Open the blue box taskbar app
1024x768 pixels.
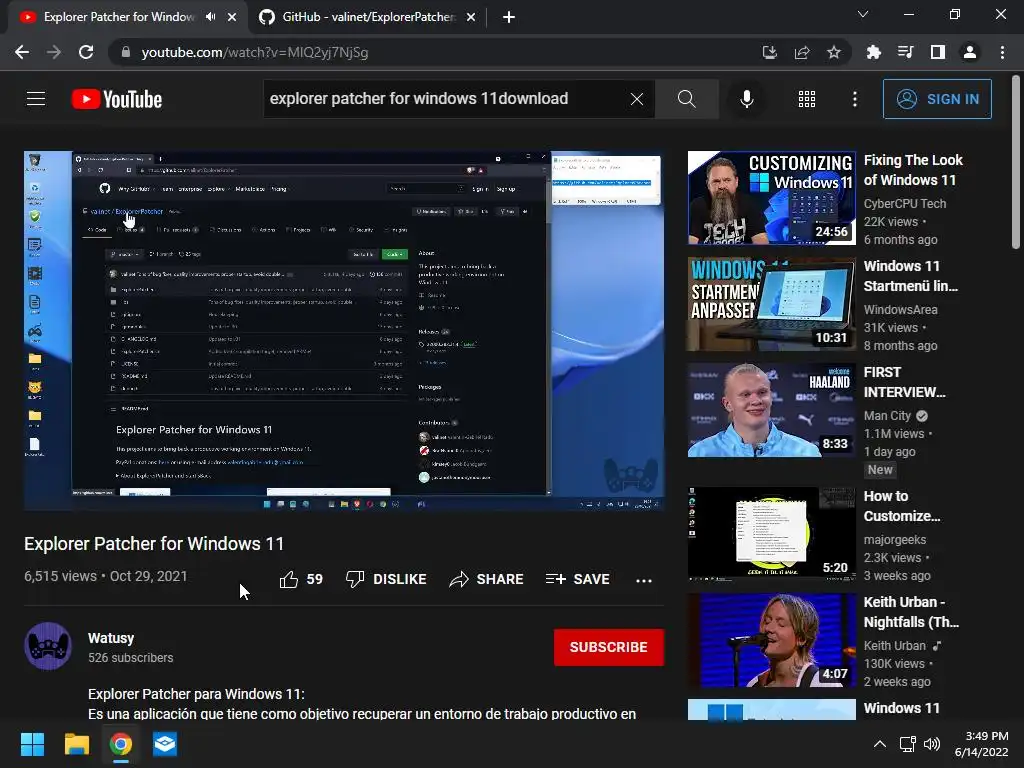click(x=165, y=744)
